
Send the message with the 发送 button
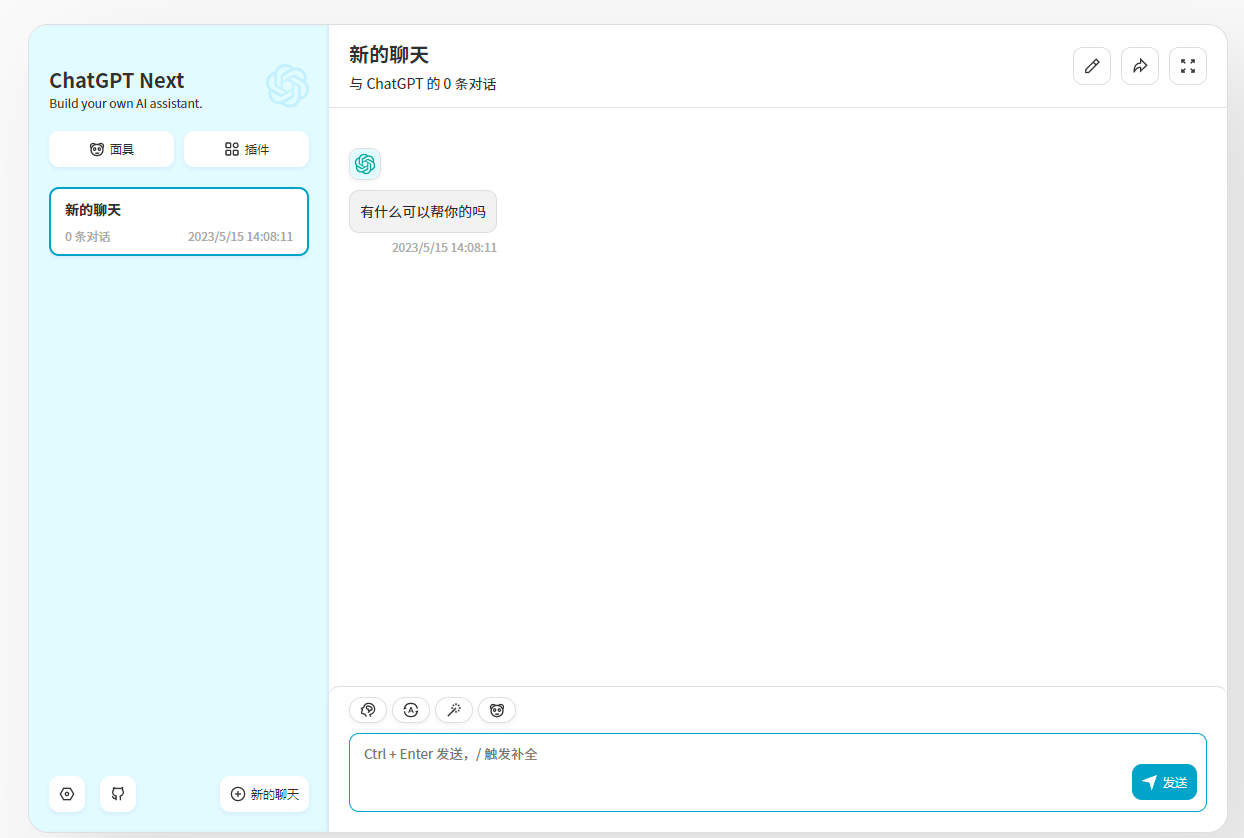click(1164, 782)
